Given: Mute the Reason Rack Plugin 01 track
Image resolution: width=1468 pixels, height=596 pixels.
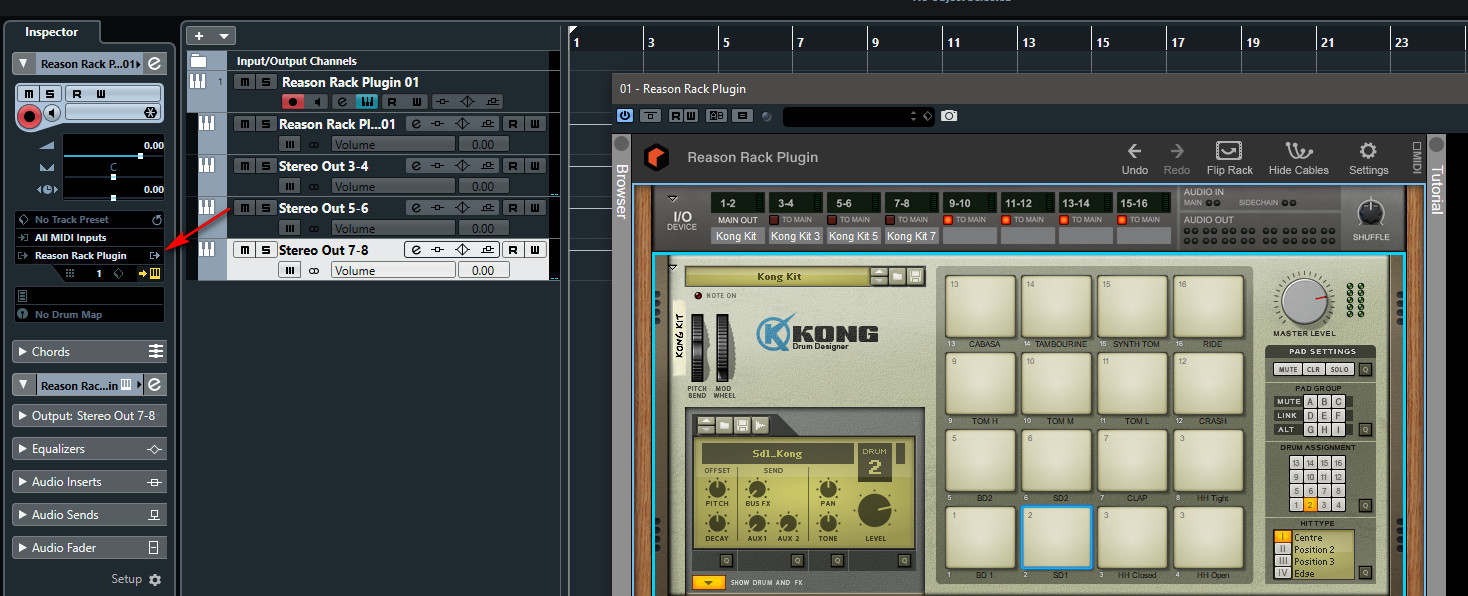Looking at the screenshot, I should tap(243, 82).
